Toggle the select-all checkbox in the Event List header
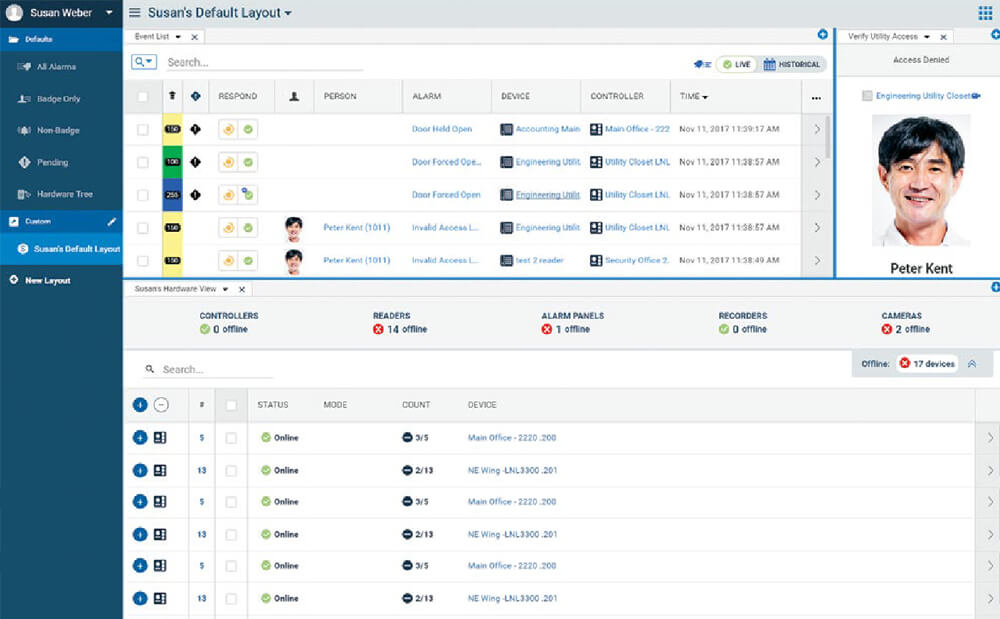This screenshot has width=1000, height=619. (143, 97)
